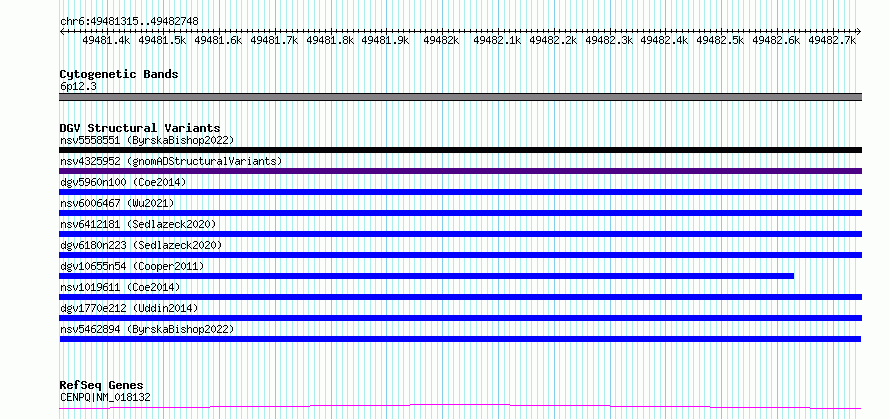Image resolution: width=890 pixels, height=419 pixels.
Task: Click the Cytogenetic Bands track title
Action: click(119, 74)
